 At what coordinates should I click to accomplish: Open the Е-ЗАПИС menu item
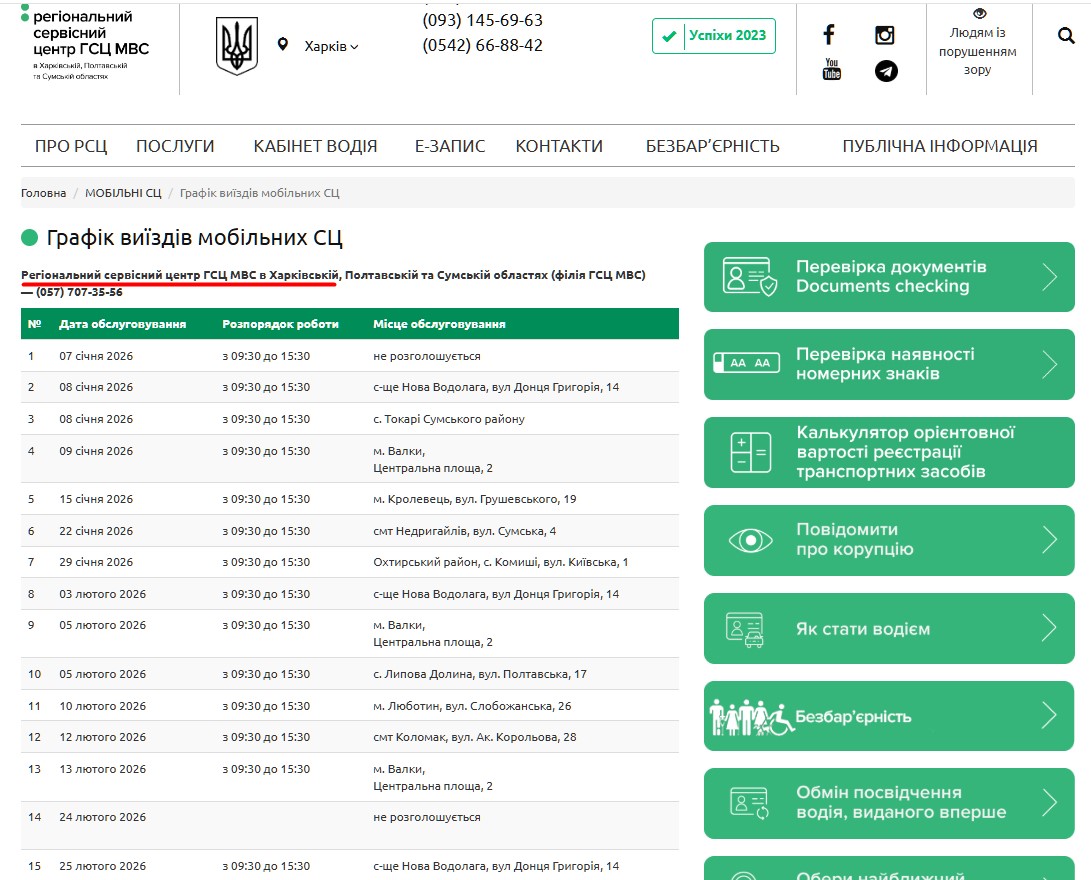(x=450, y=146)
